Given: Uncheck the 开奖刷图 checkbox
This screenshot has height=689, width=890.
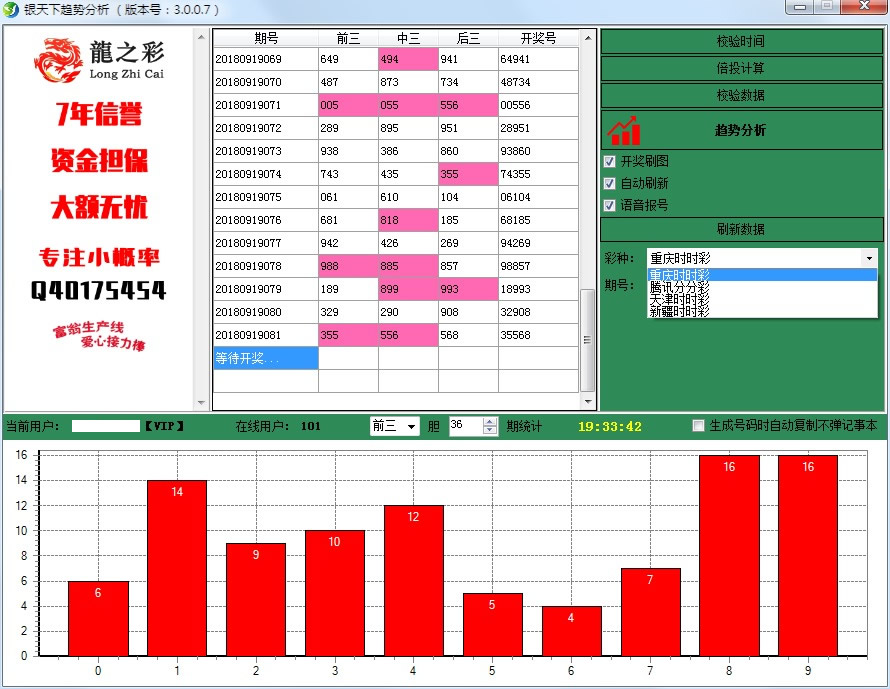Looking at the screenshot, I should click(609, 161).
